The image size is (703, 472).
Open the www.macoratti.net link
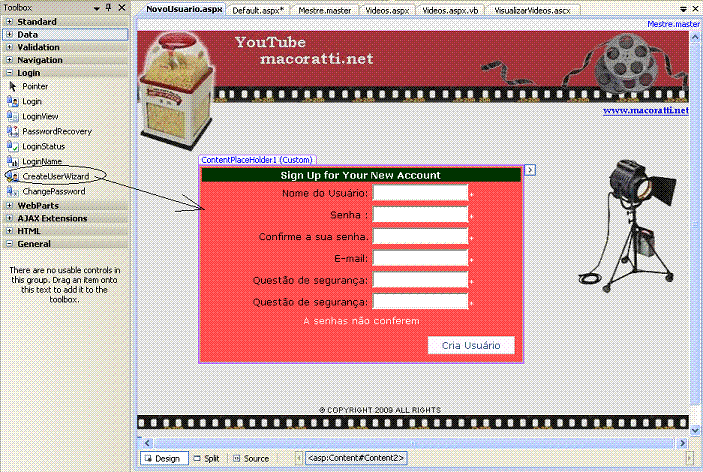pyautogui.click(x=646, y=110)
